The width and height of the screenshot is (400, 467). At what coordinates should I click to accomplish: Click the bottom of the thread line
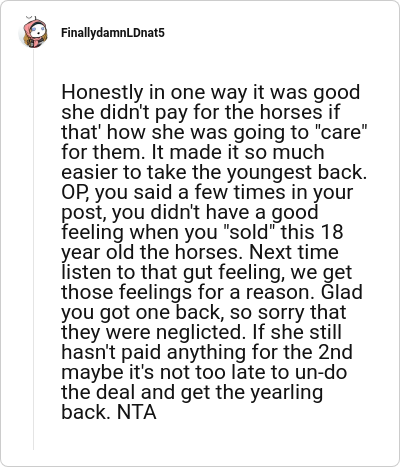pyautogui.click(x=33, y=447)
